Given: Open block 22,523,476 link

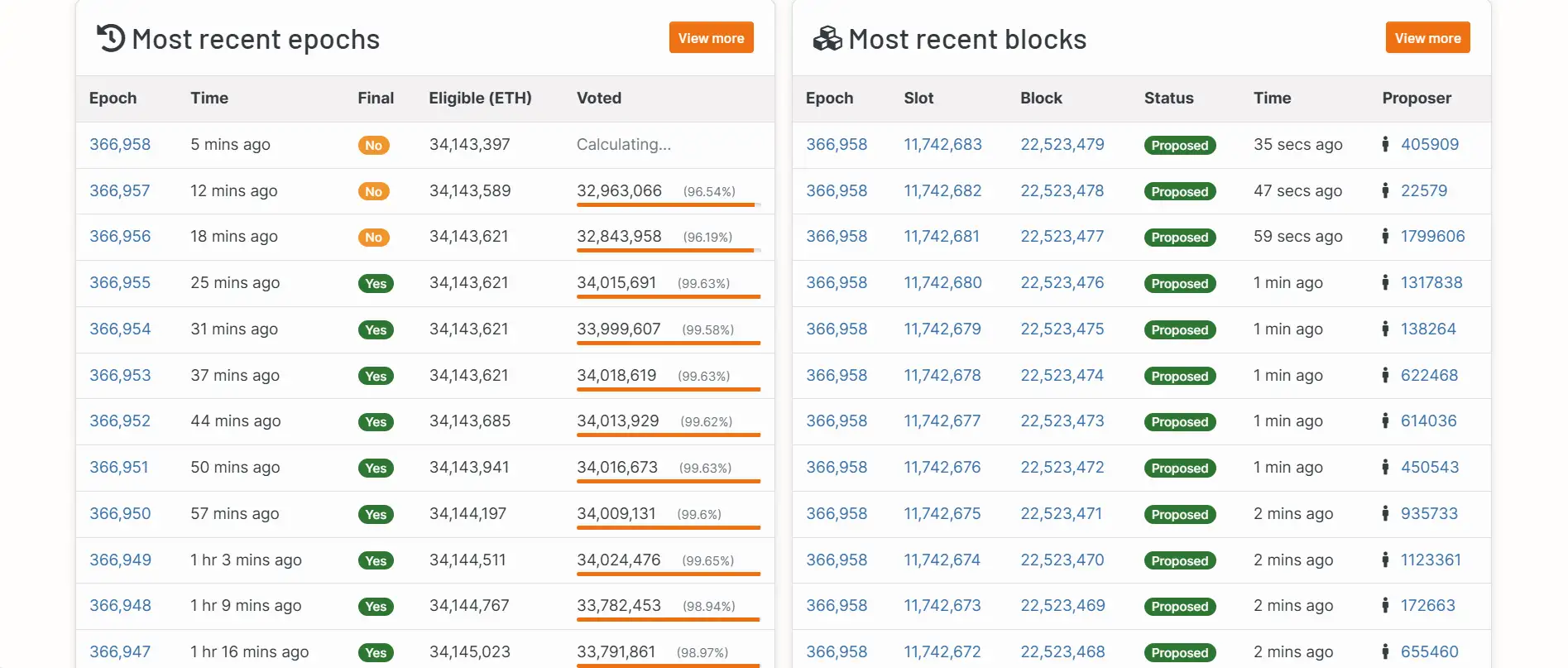Looking at the screenshot, I should point(1062,282).
